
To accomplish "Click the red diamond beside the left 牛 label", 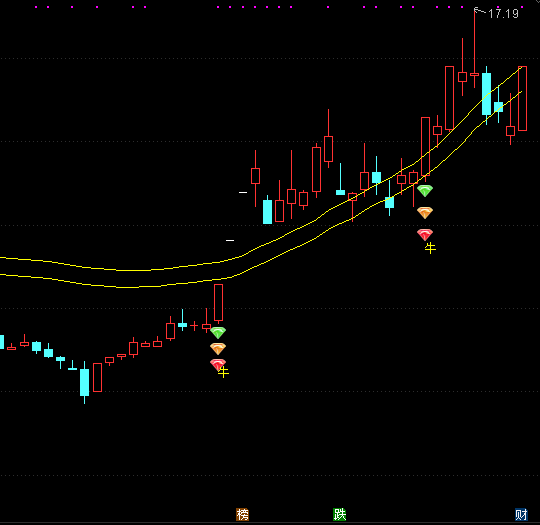I will (x=217, y=364).
